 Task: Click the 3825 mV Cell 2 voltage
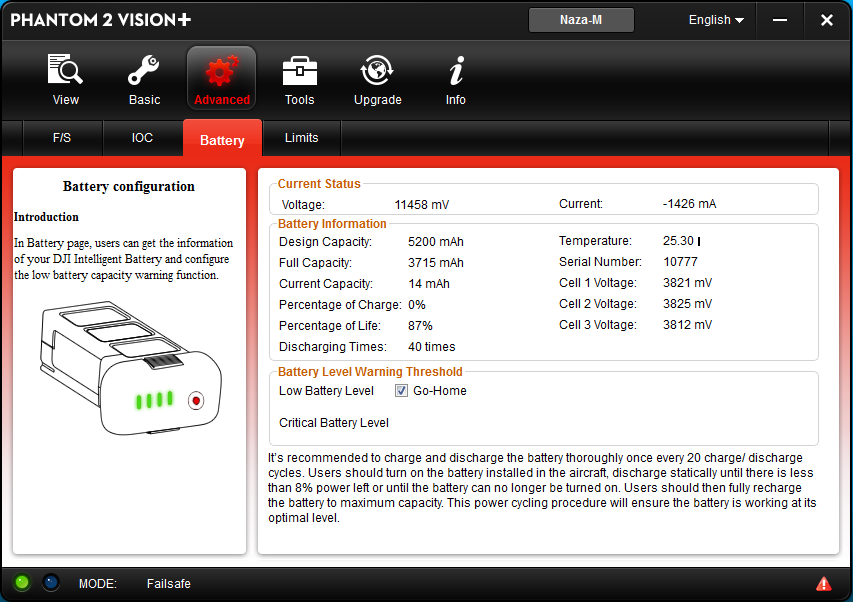click(x=687, y=304)
